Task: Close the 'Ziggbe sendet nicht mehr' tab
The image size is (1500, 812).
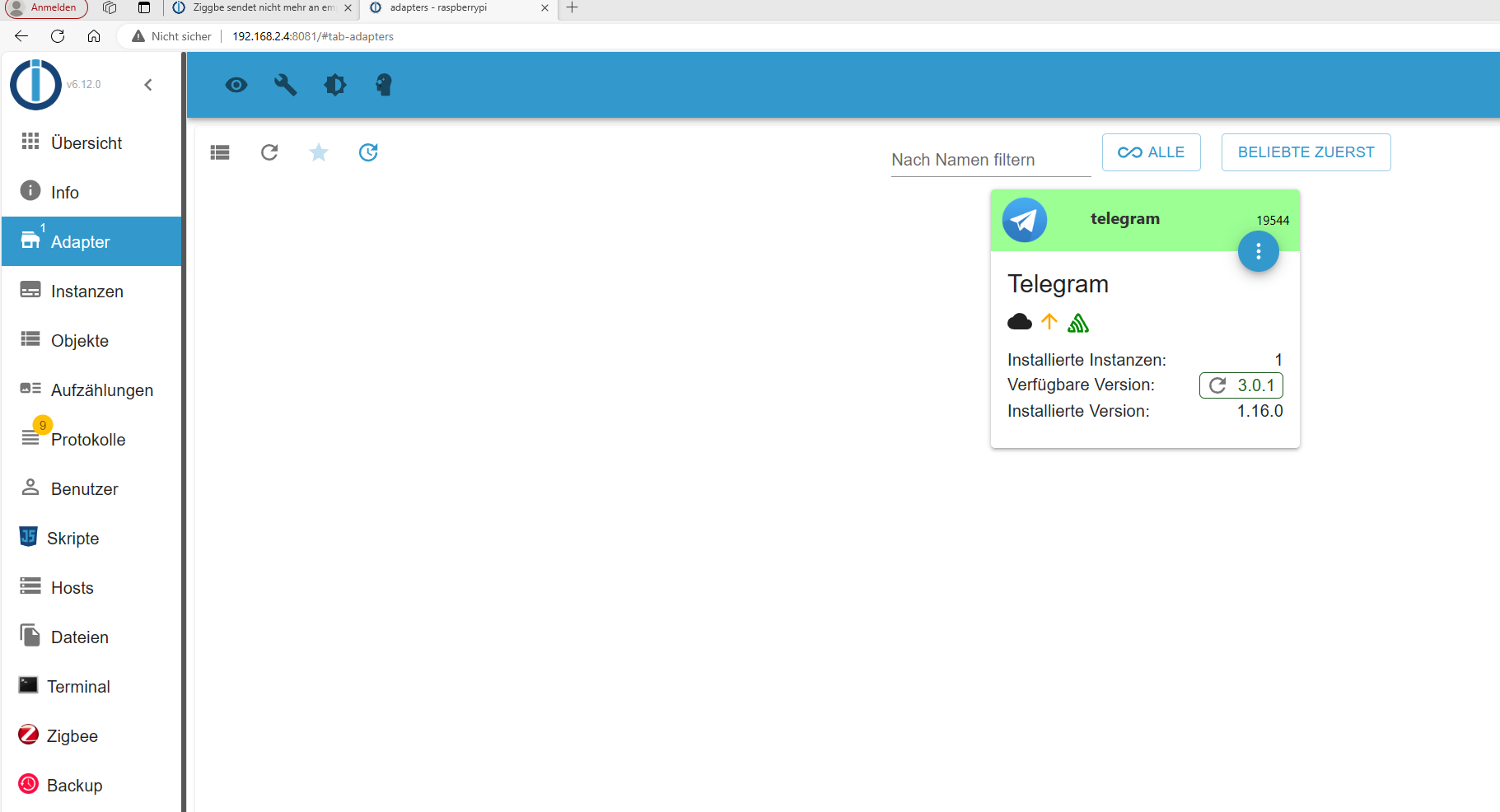Action: (348, 7)
